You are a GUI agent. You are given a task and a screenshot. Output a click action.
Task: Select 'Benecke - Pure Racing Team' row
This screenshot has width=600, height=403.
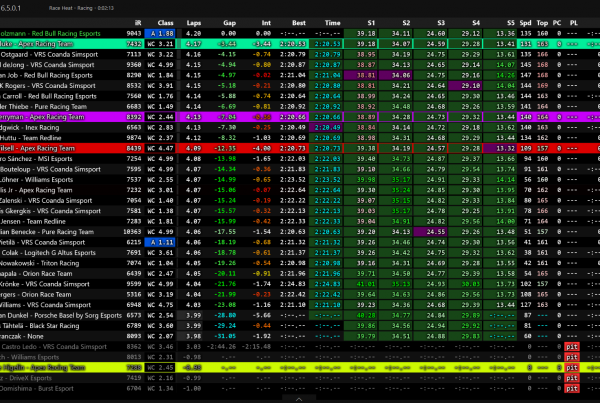300,232
